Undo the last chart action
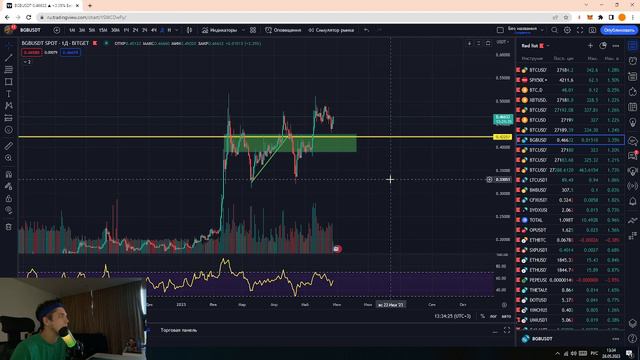The image size is (640, 360). coord(367,30)
